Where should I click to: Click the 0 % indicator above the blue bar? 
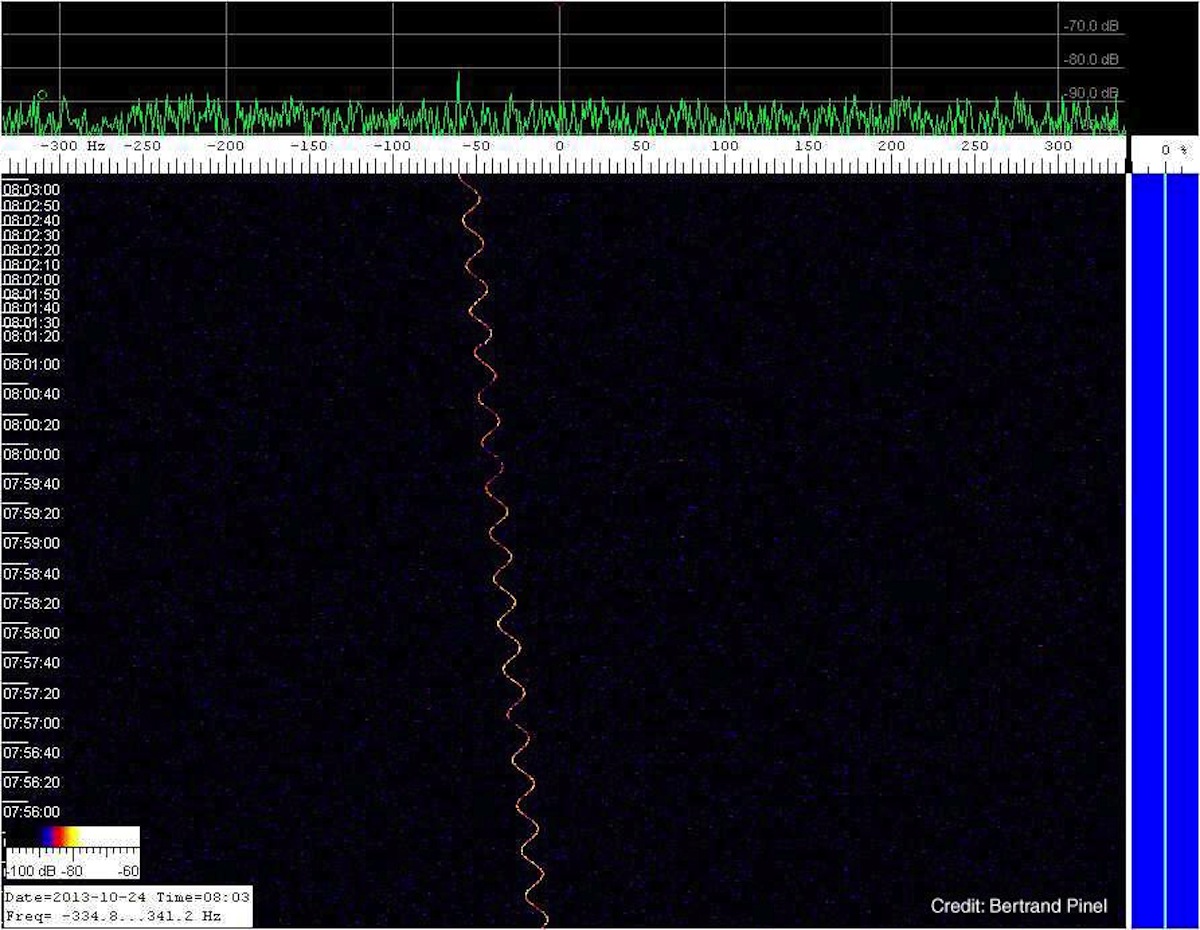click(1173, 150)
